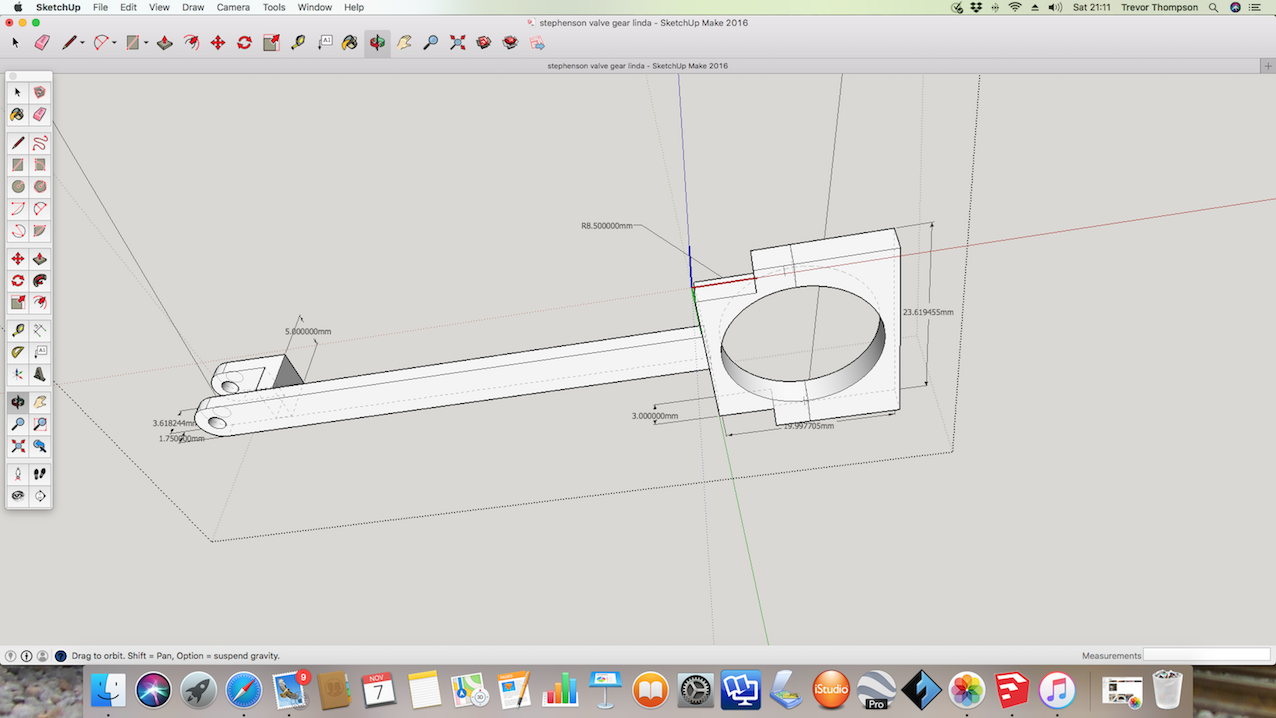
Task: Open the Line tool dropdown arrow
Action: pyautogui.click(x=82, y=43)
